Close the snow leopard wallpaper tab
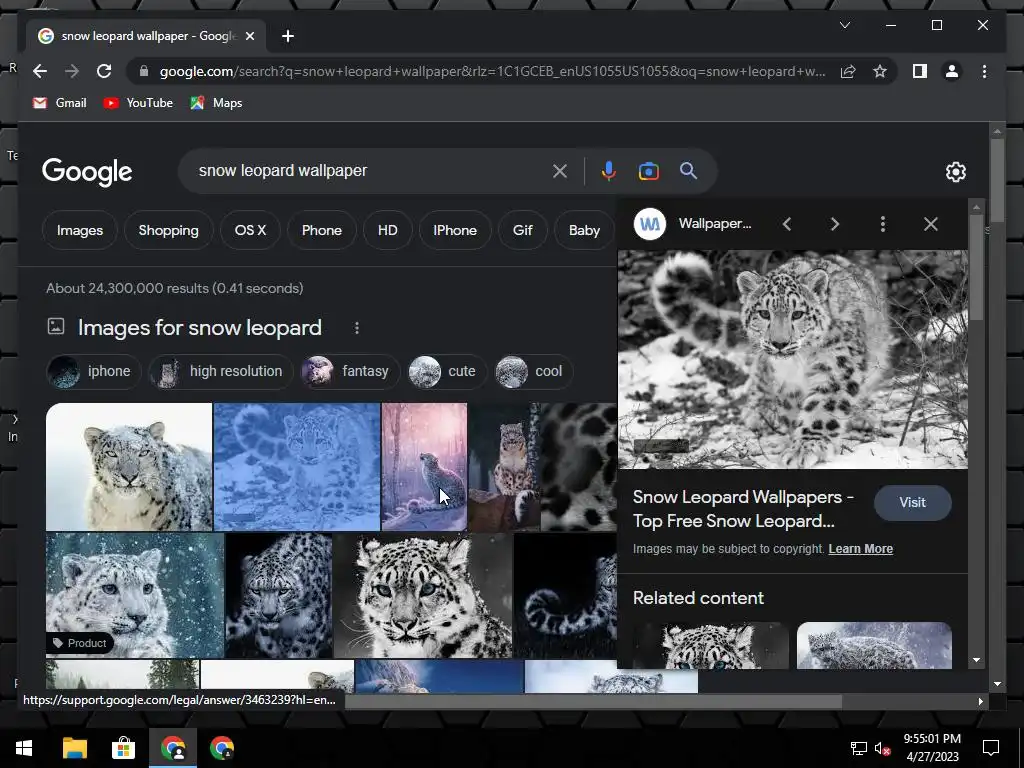 pos(249,36)
